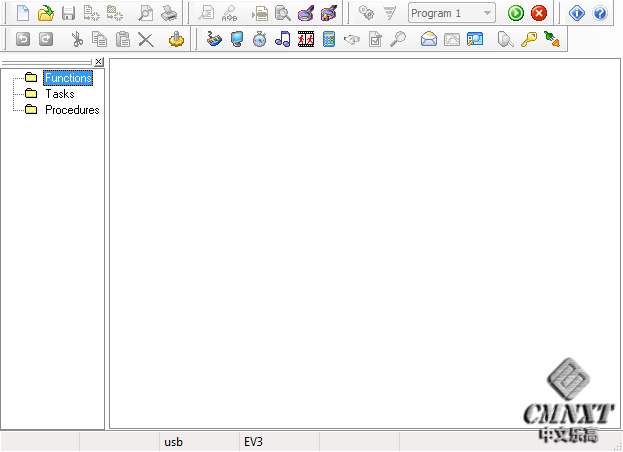Screen dimensions: 623x452
Task: Click the grayed binoculars icon
Action: (352, 39)
